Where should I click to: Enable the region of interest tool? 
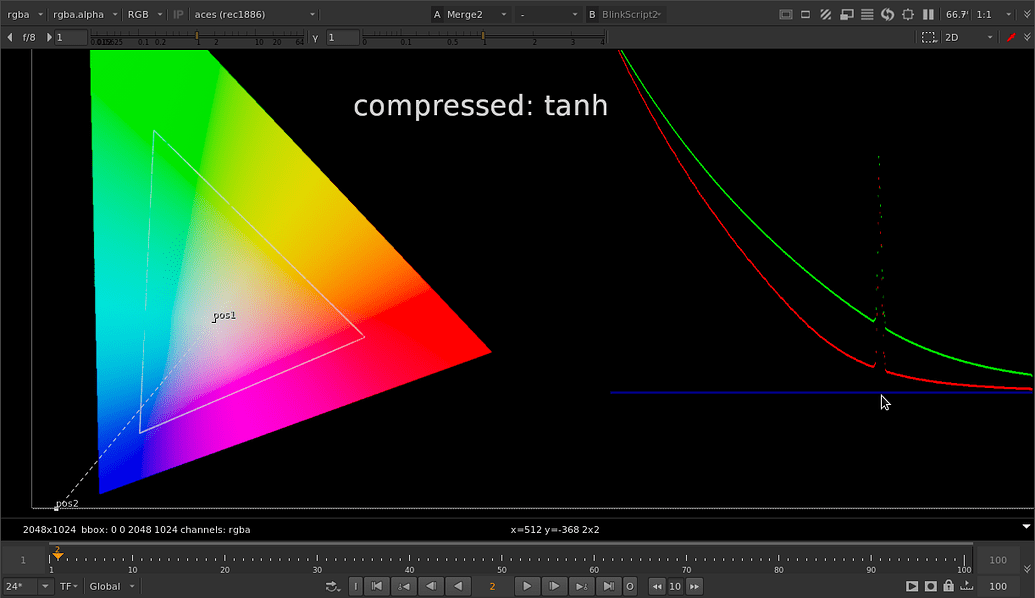(x=908, y=14)
